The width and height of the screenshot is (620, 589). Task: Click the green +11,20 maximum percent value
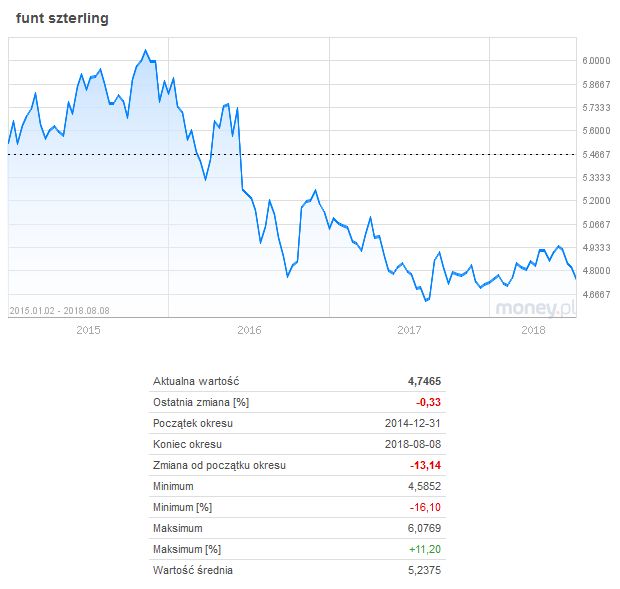pos(426,549)
